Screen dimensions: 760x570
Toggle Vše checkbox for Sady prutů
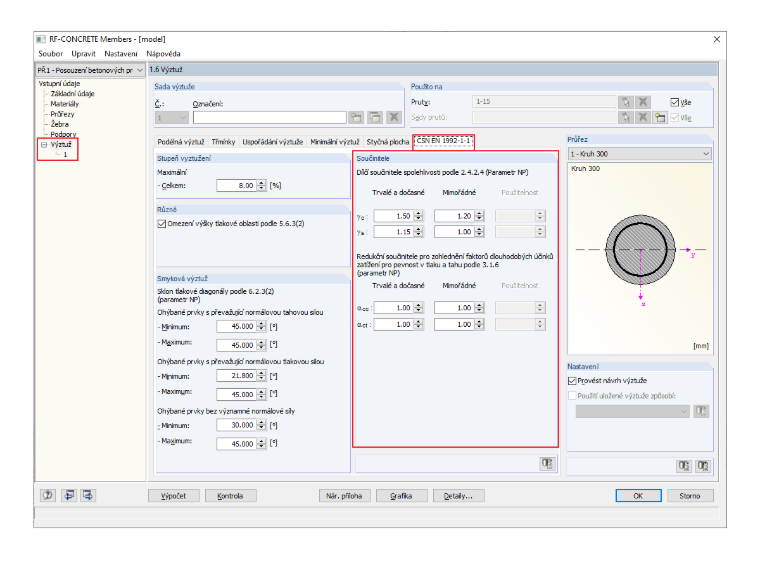675,117
